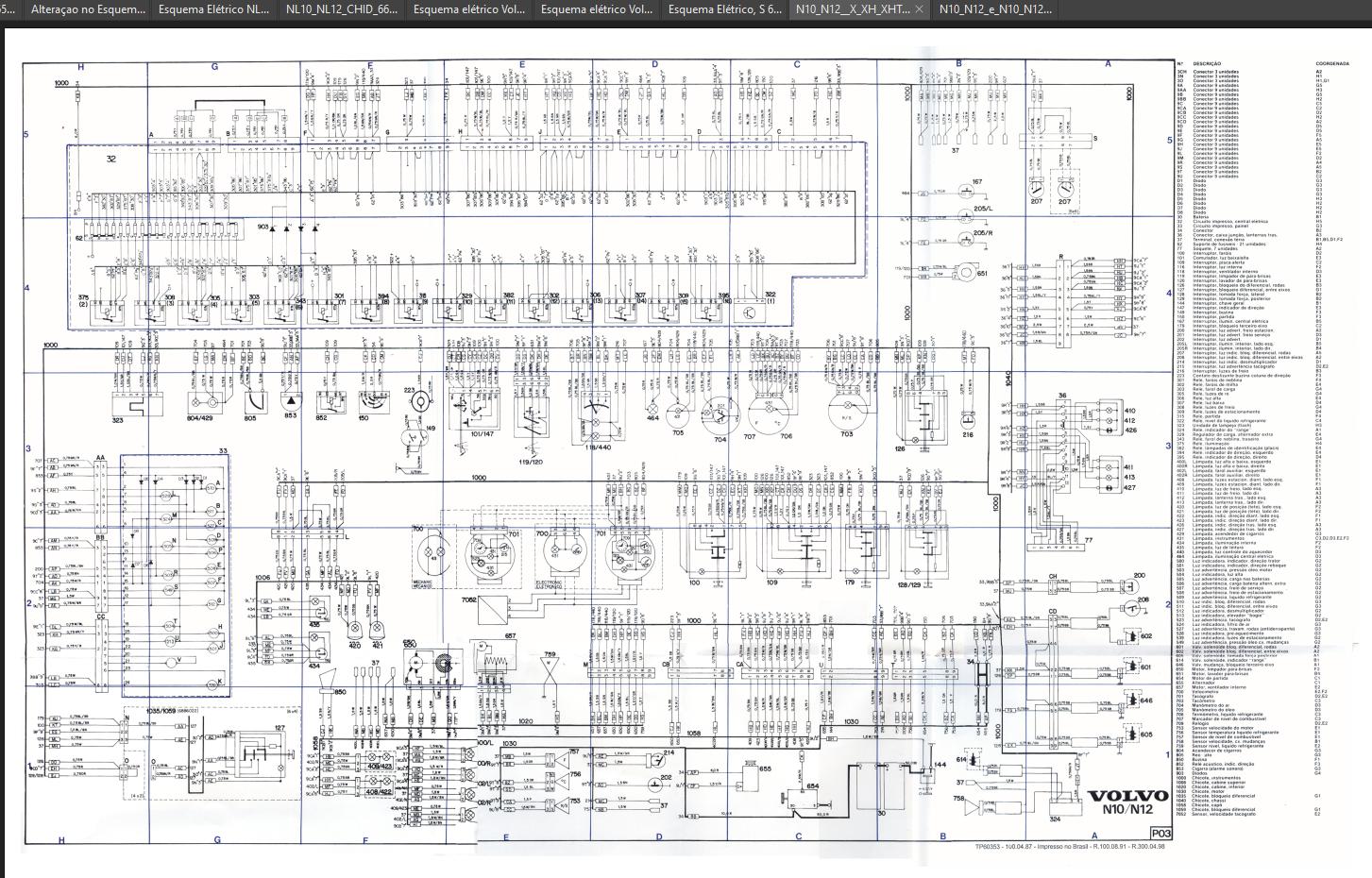Click the "605" solenoid label
1372x878 pixels.
[x=1146, y=734]
